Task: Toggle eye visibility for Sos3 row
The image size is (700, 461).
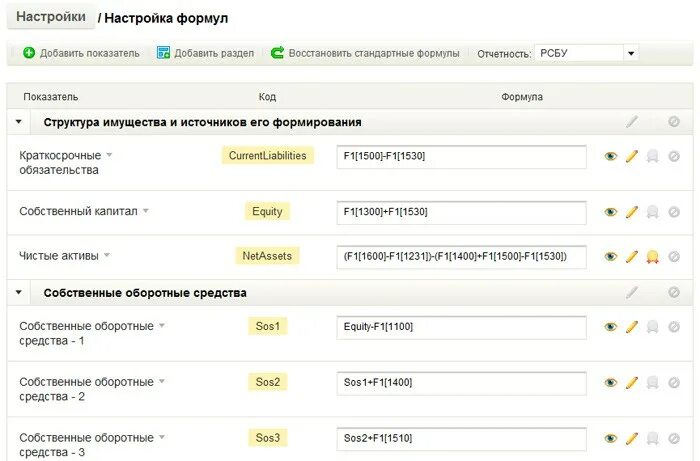Action: point(611,438)
